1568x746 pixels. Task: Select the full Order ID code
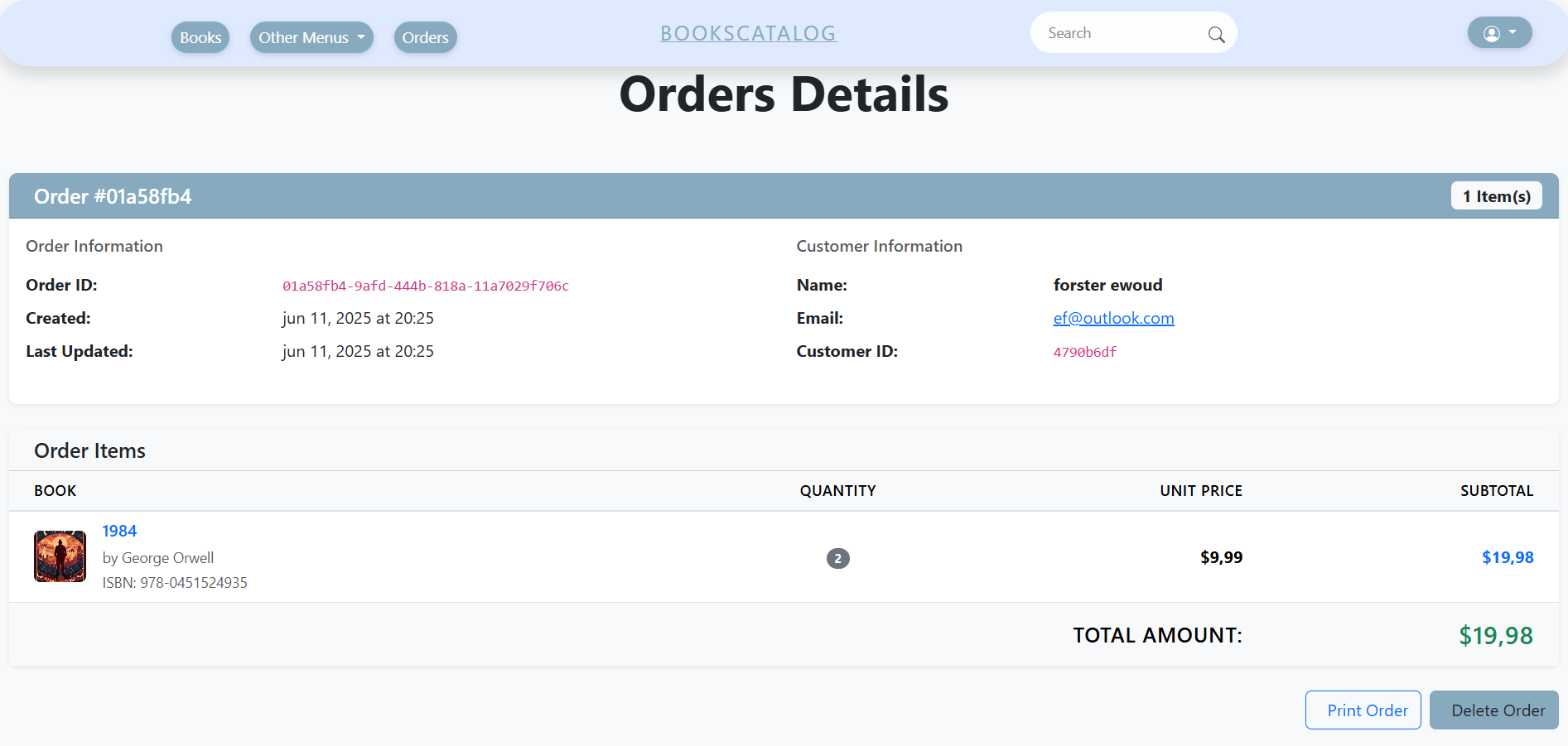click(426, 286)
